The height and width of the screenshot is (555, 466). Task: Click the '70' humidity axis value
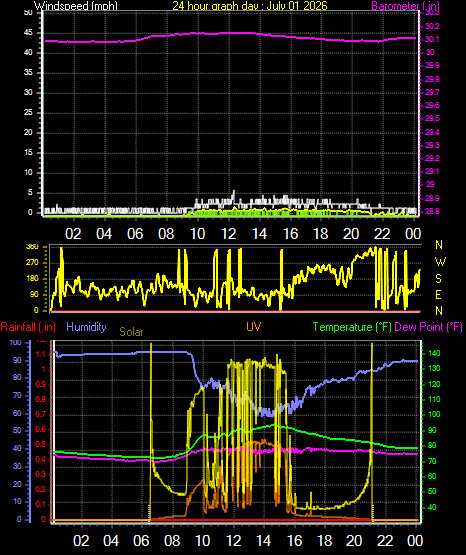click(17, 395)
